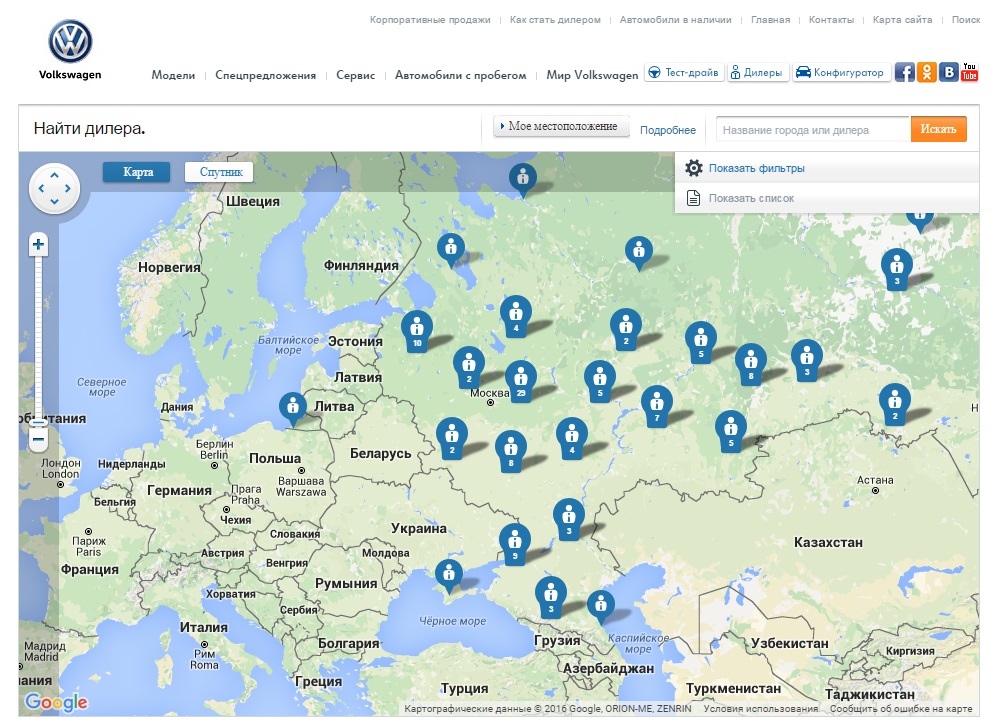
Task: Focus the city or dealer search field
Action: pos(812,130)
